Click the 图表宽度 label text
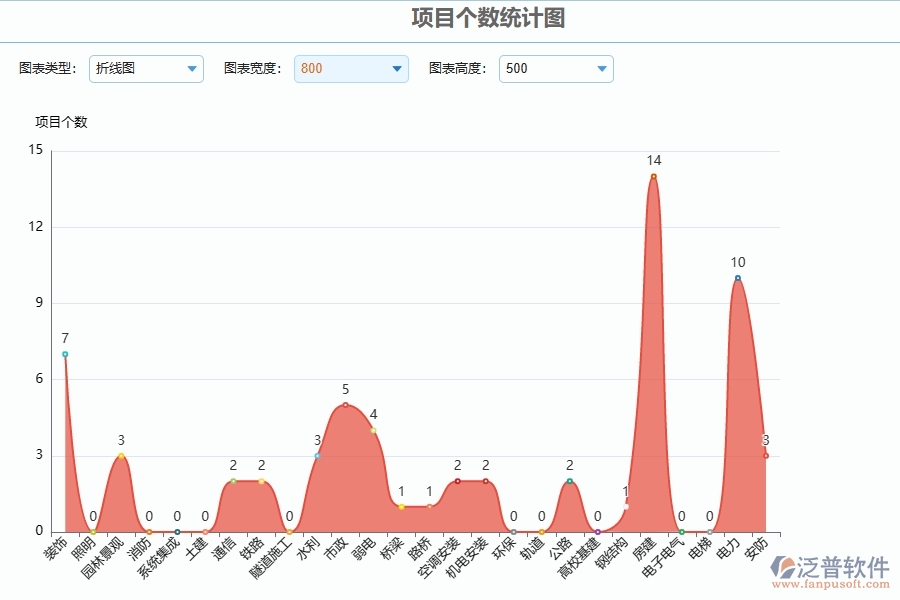Screen dimensions: 900x600 252,69
